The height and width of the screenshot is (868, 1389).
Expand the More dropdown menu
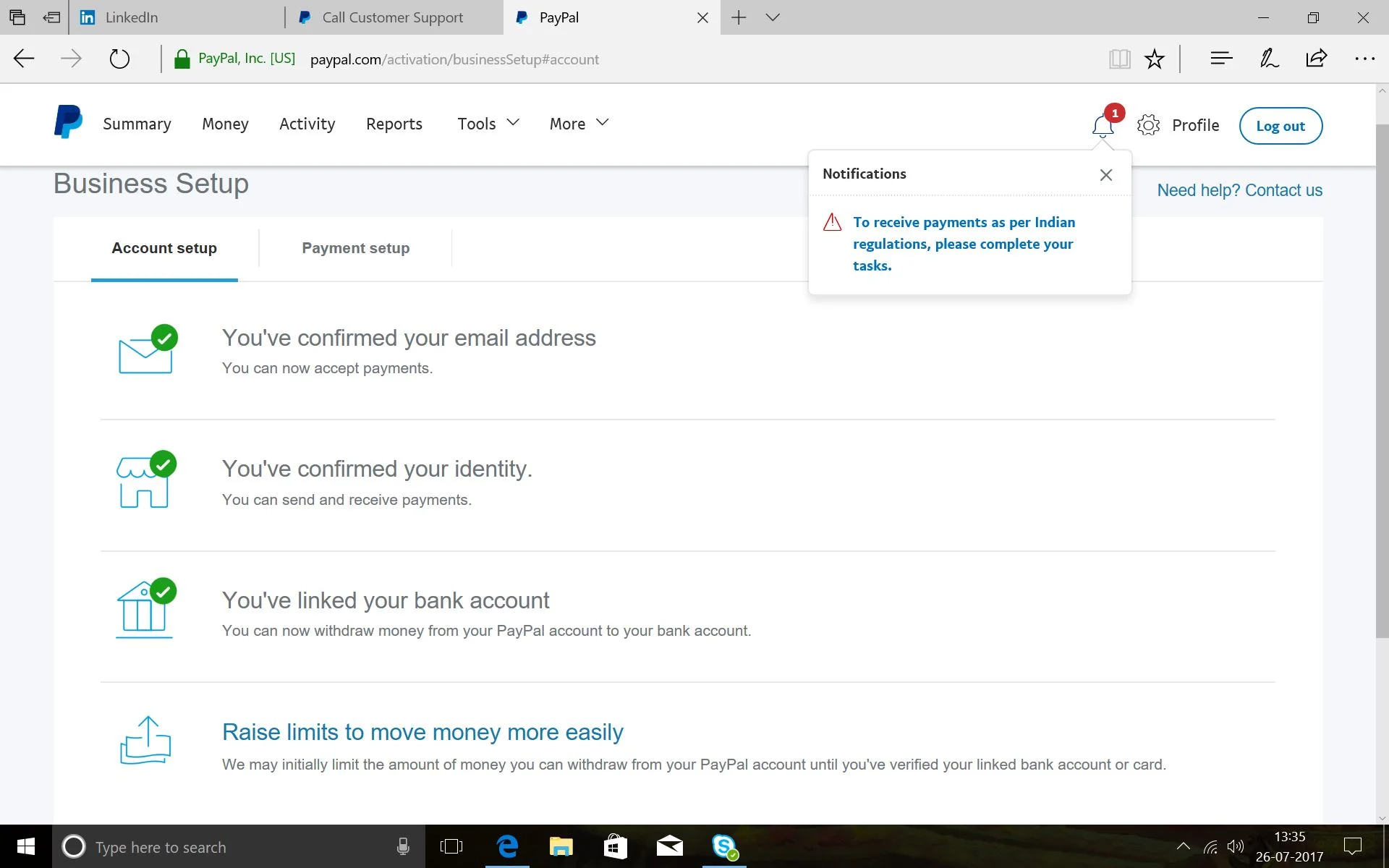pyautogui.click(x=579, y=124)
